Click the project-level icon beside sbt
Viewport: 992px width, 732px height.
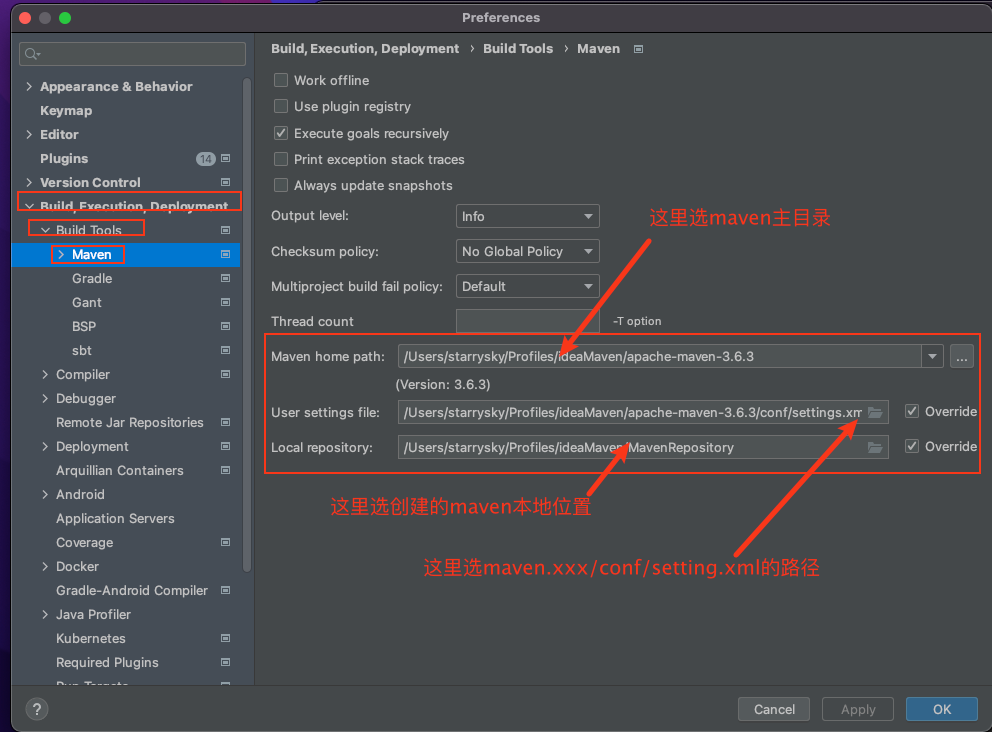225,350
